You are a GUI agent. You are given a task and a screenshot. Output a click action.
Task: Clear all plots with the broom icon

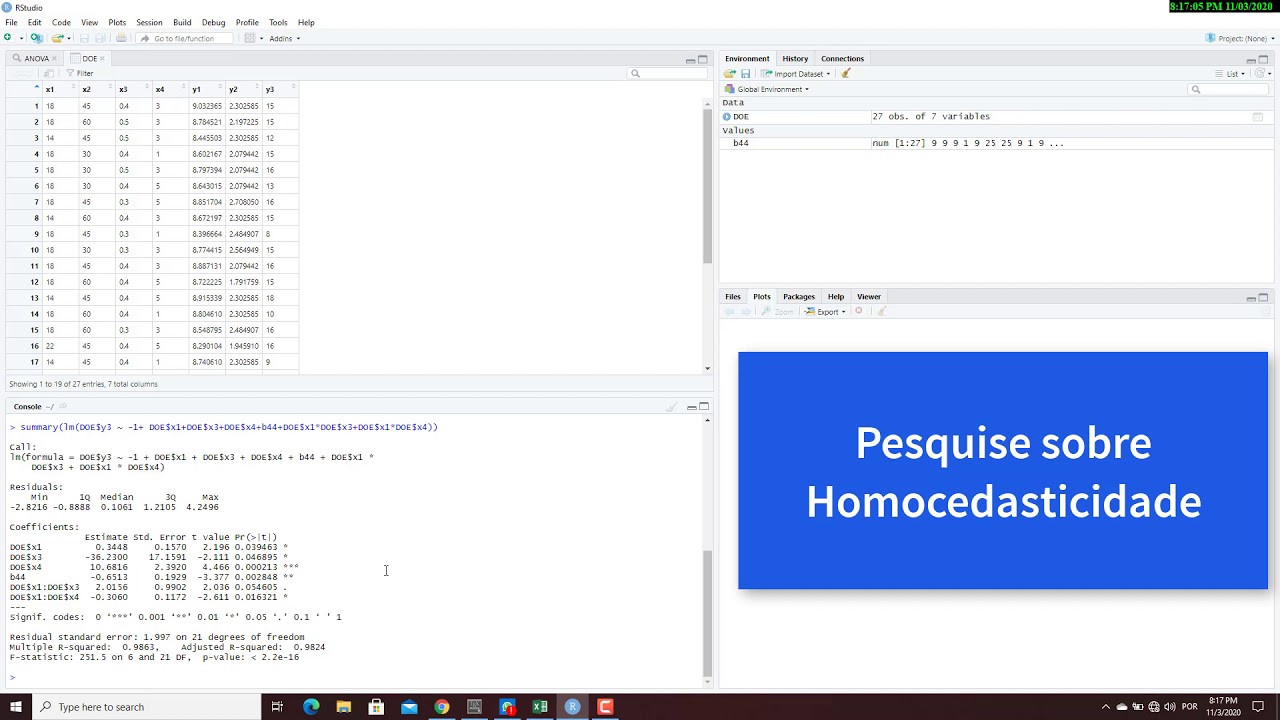coord(881,311)
